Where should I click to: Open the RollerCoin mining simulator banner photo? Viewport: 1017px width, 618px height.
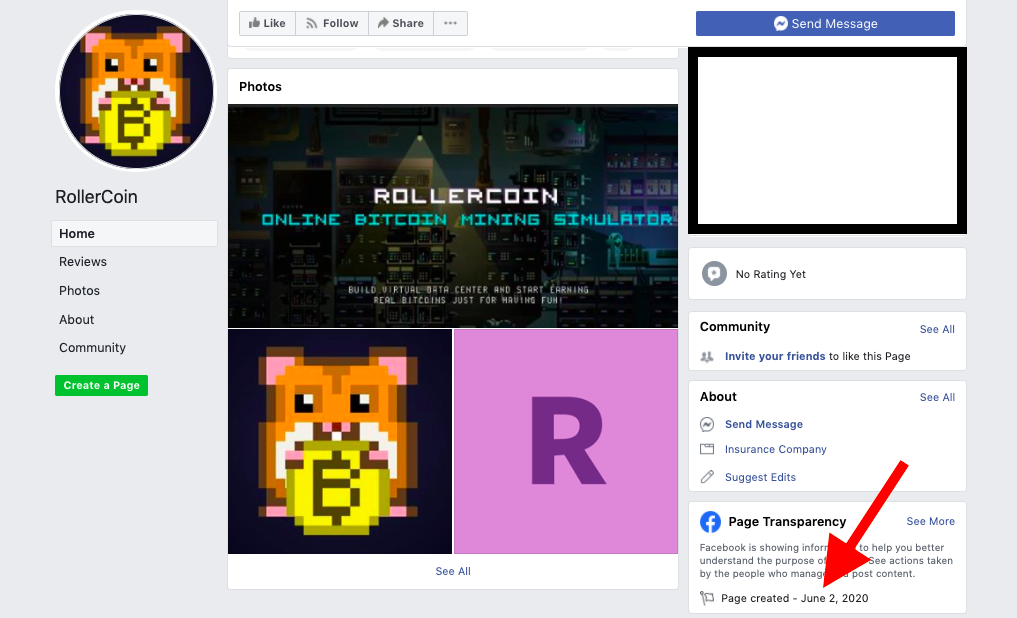pos(453,216)
